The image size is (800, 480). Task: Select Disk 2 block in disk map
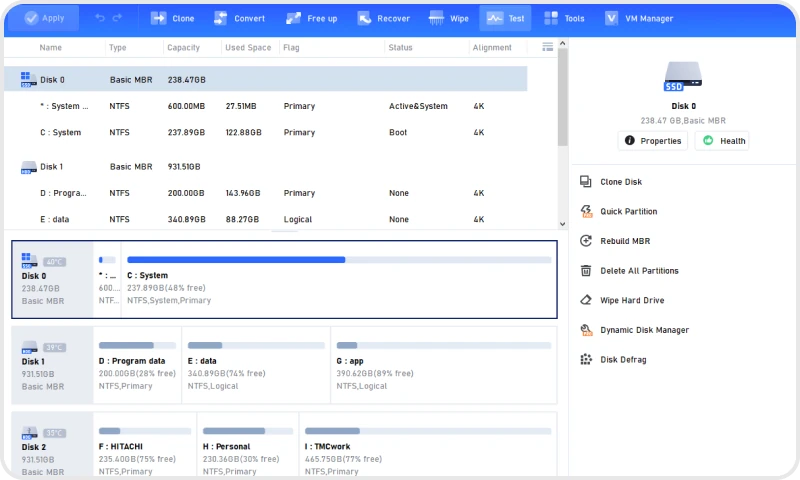coord(53,445)
